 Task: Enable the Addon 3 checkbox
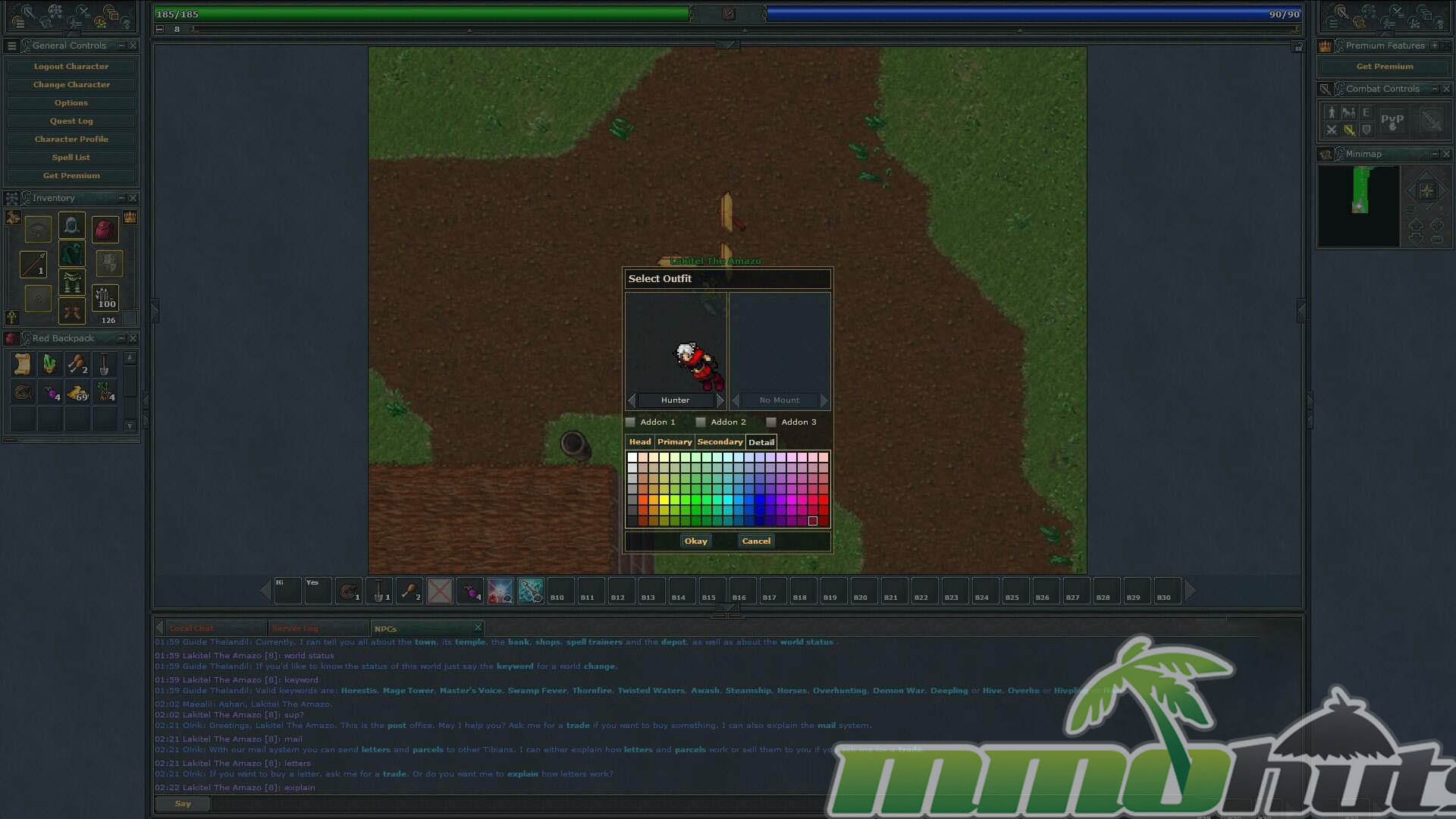click(x=771, y=422)
